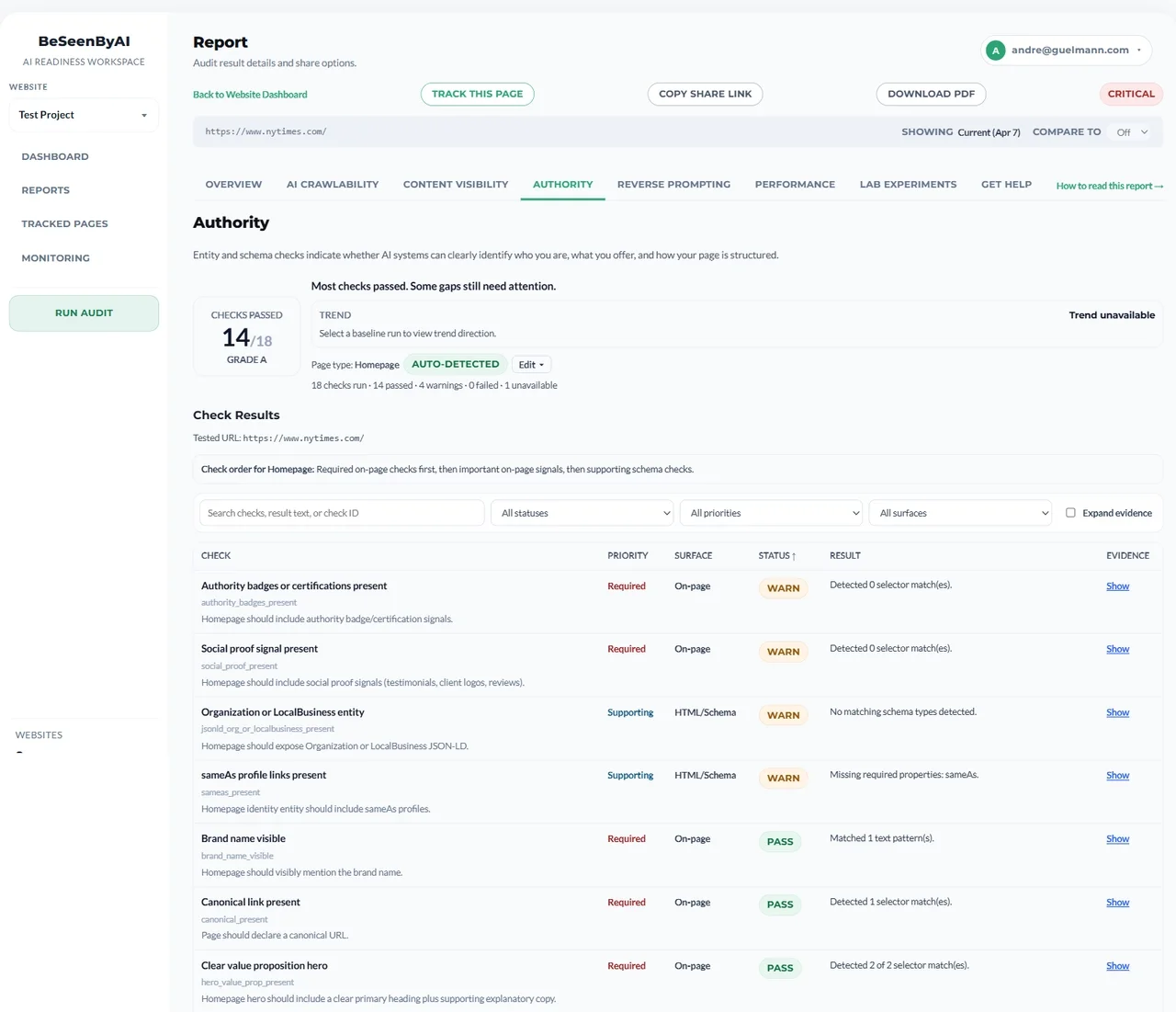Select the 'Social proof signal present' check title
This screenshot has width=1176, height=1012.
point(259,649)
